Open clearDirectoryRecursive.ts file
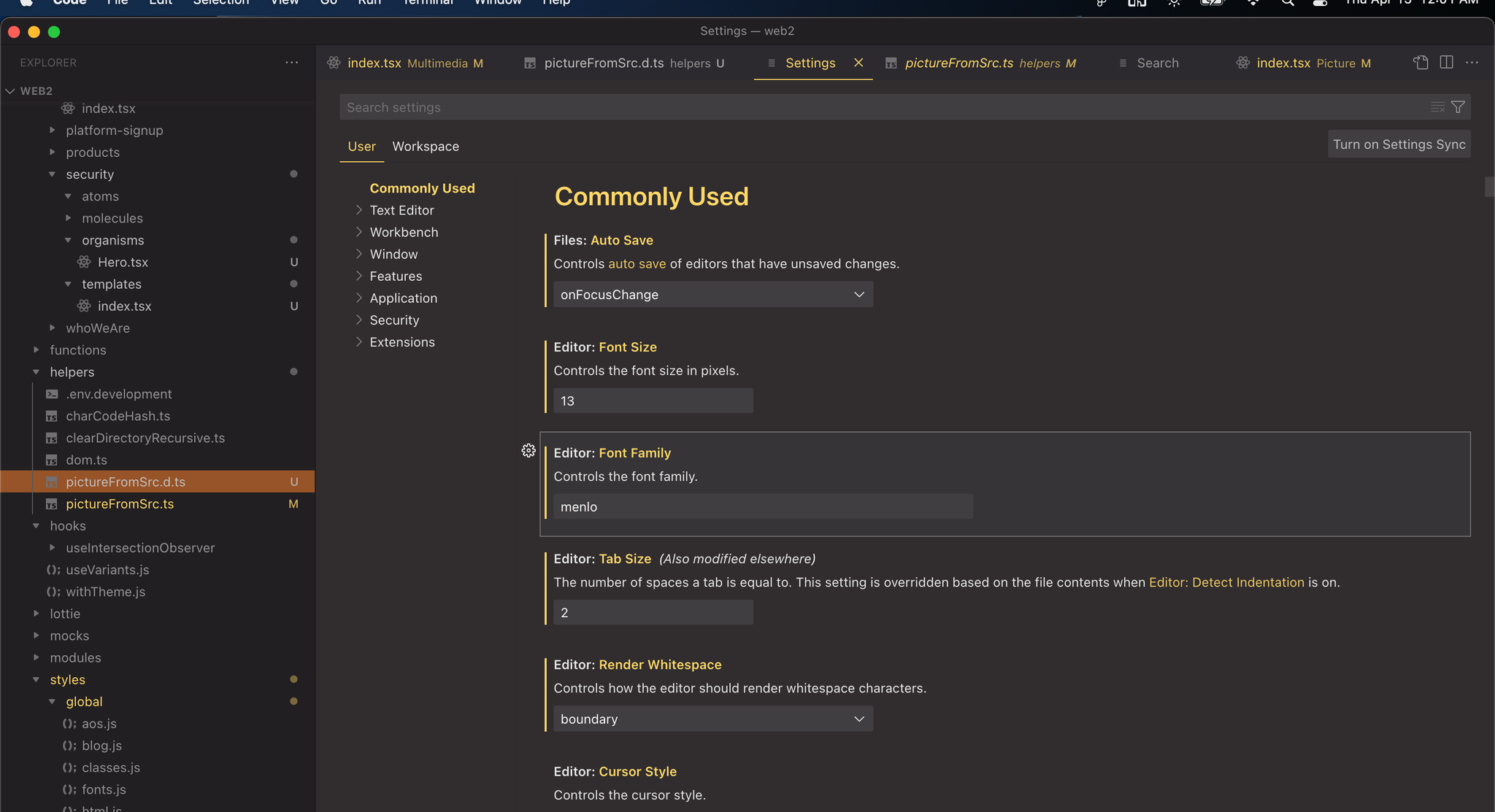1495x812 pixels. point(145,438)
